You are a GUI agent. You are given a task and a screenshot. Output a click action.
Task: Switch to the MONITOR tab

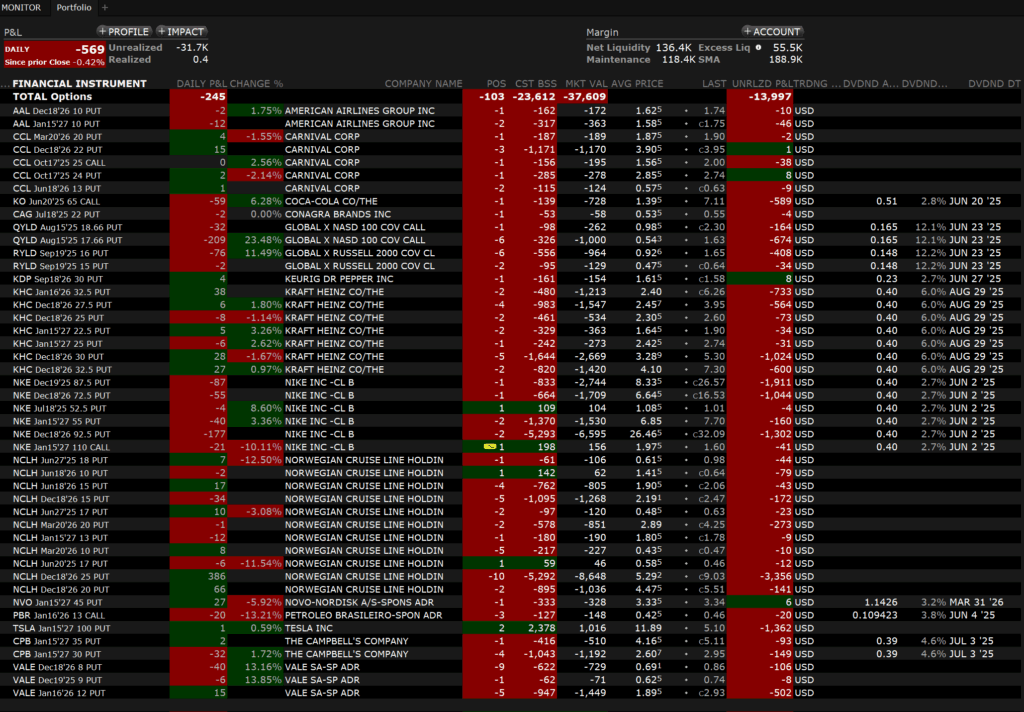[21, 7]
